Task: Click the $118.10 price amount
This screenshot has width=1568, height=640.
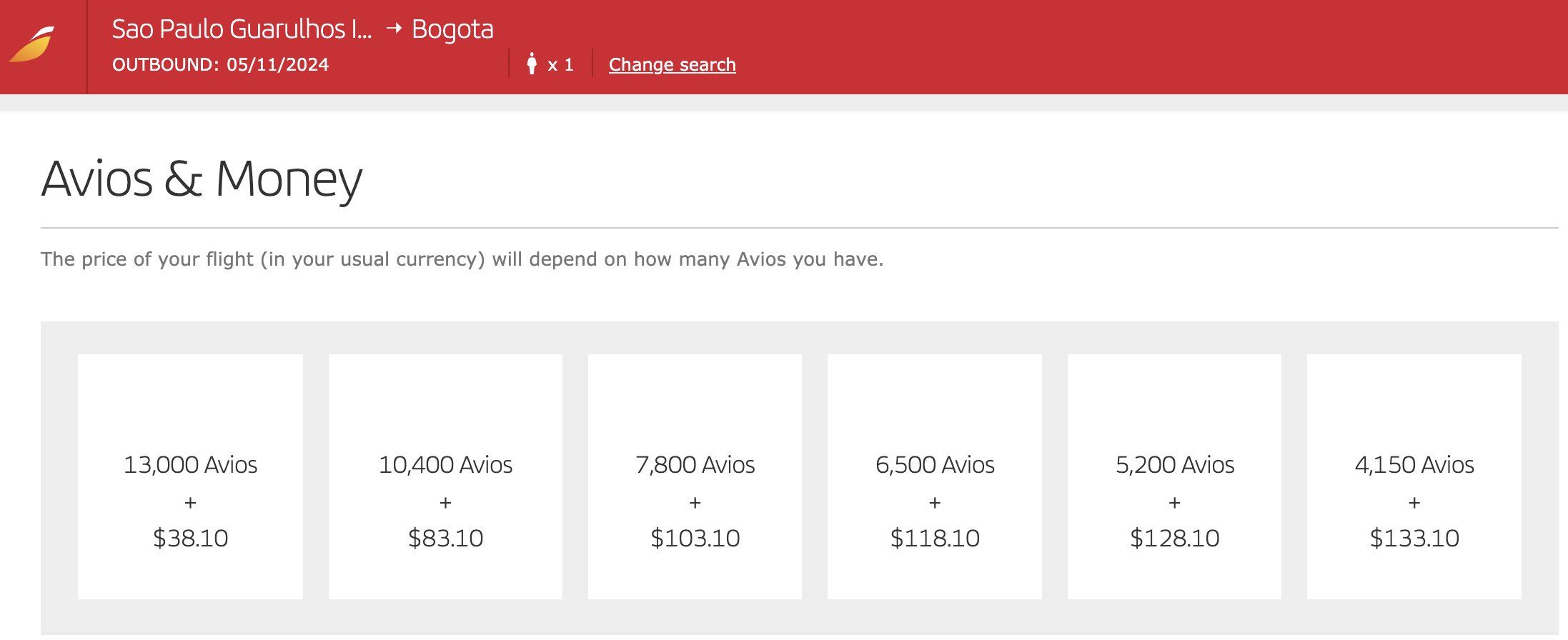Action: click(x=935, y=538)
